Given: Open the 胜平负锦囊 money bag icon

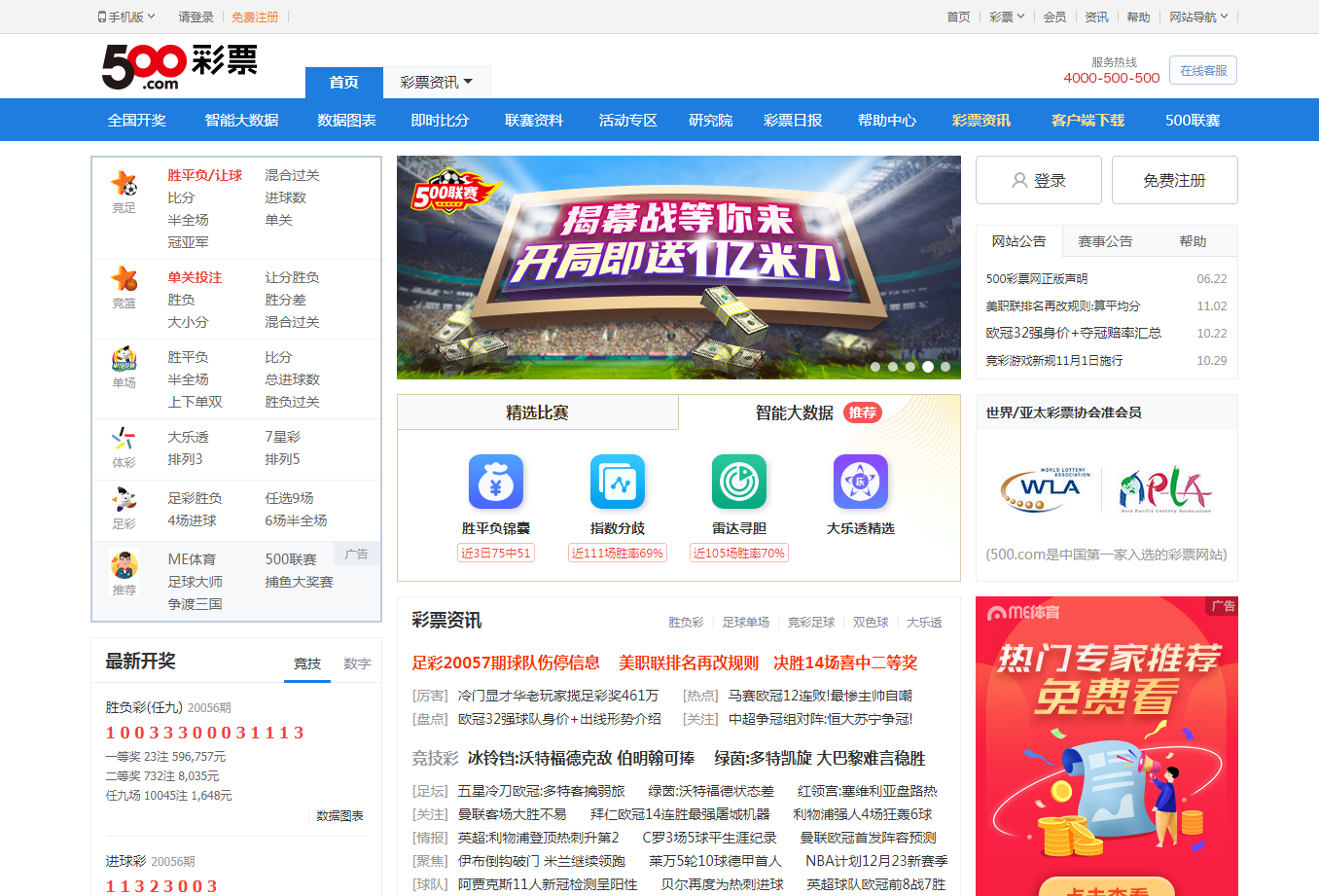Looking at the screenshot, I should (496, 482).
